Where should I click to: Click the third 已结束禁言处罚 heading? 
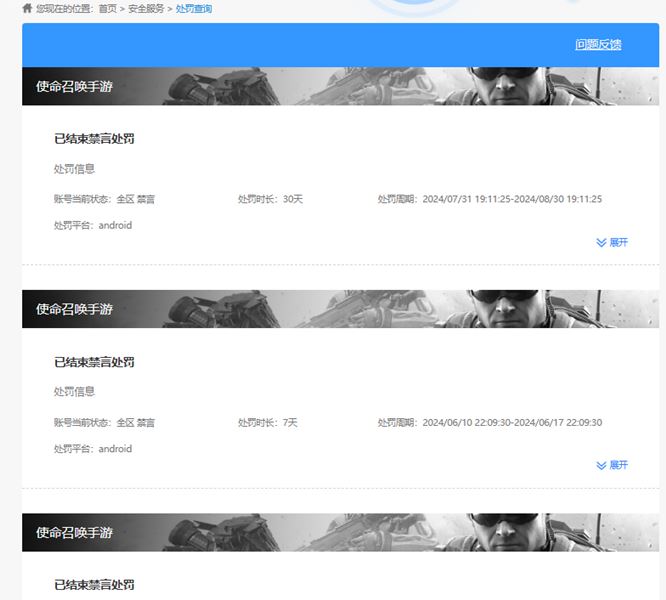94,585
